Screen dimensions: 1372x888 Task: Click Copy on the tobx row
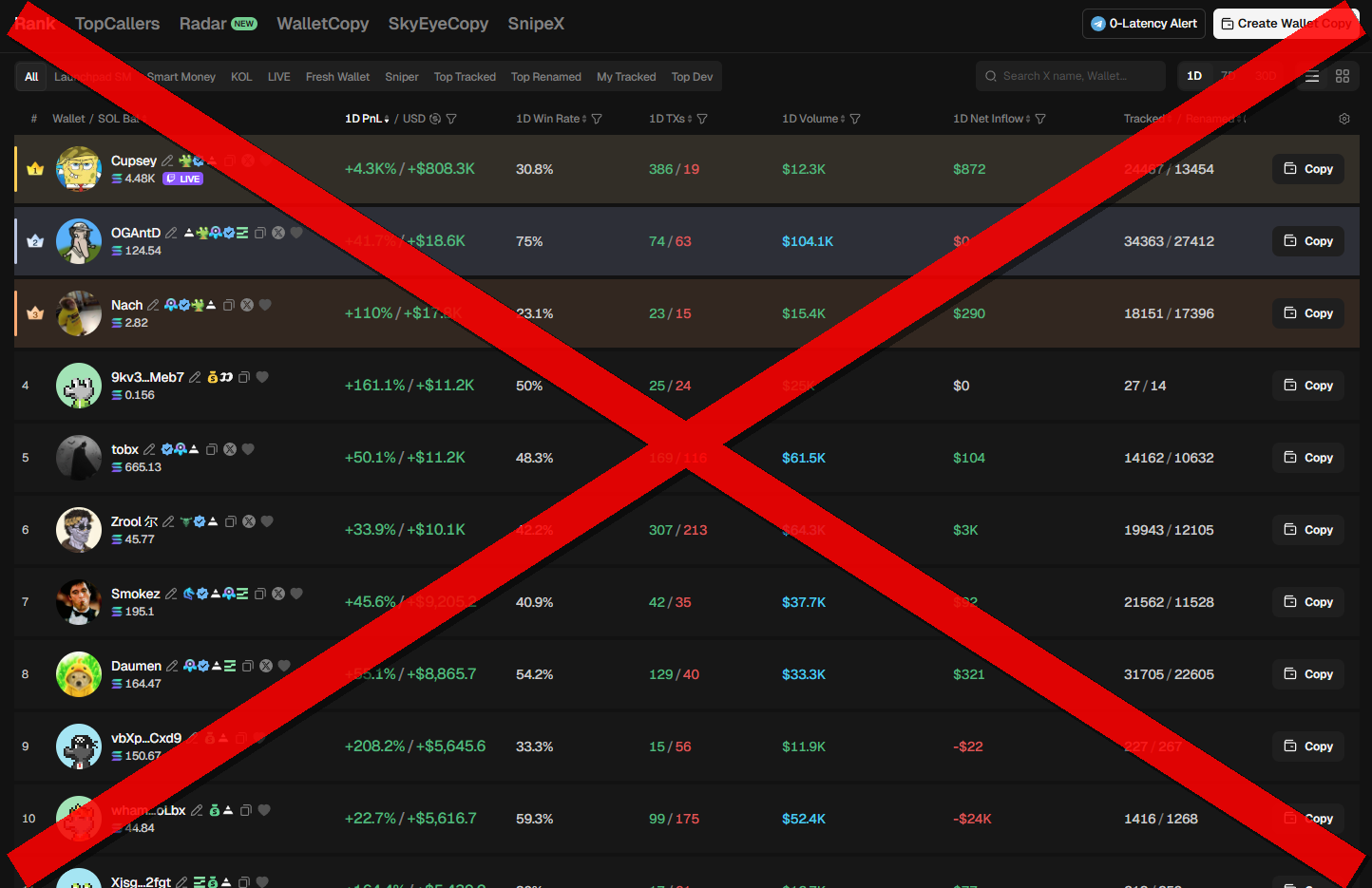(x=1308, y=458)
